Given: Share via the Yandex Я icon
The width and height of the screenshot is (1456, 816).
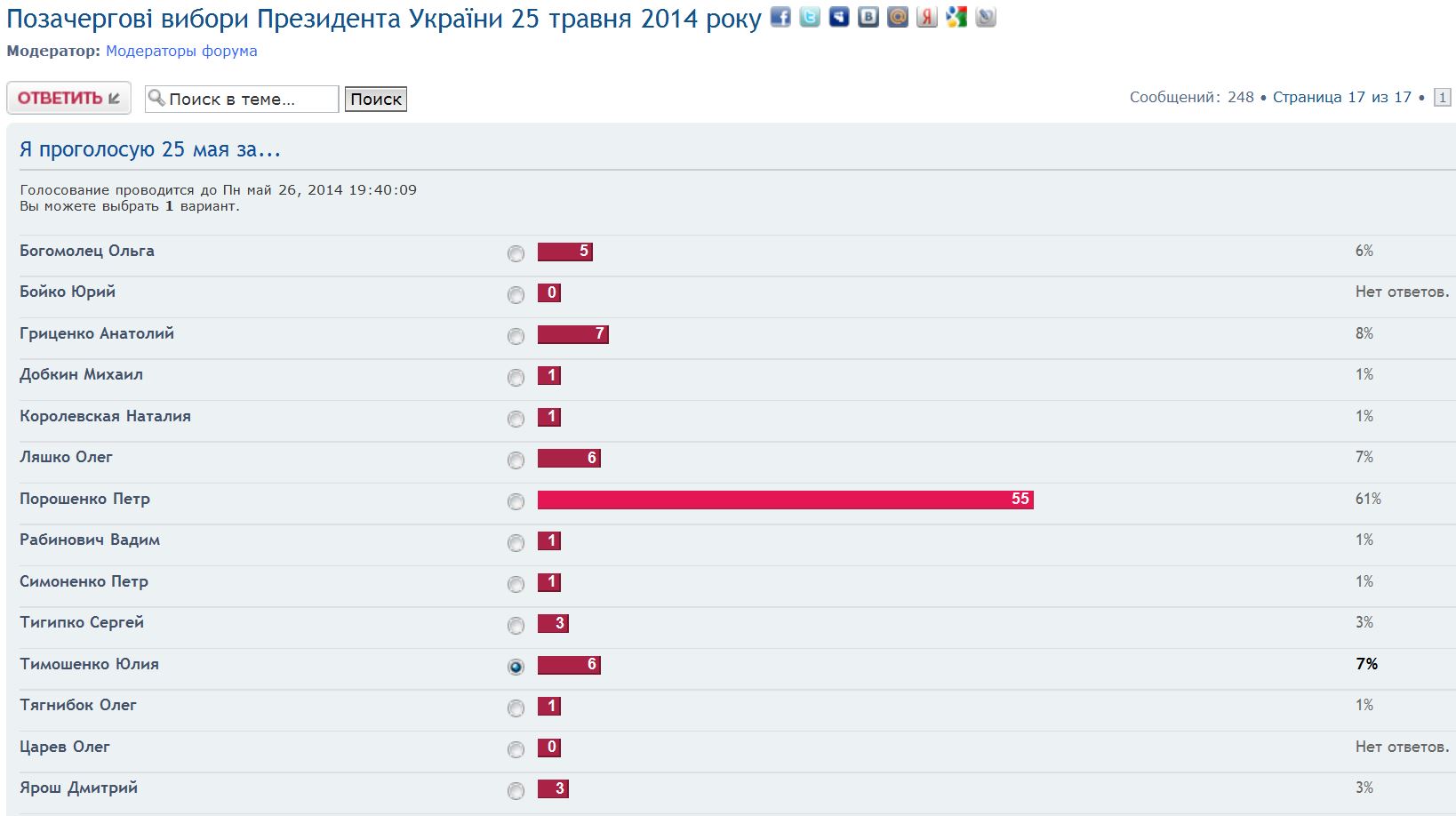Looking at the screenshot, I should pos(927,17).
